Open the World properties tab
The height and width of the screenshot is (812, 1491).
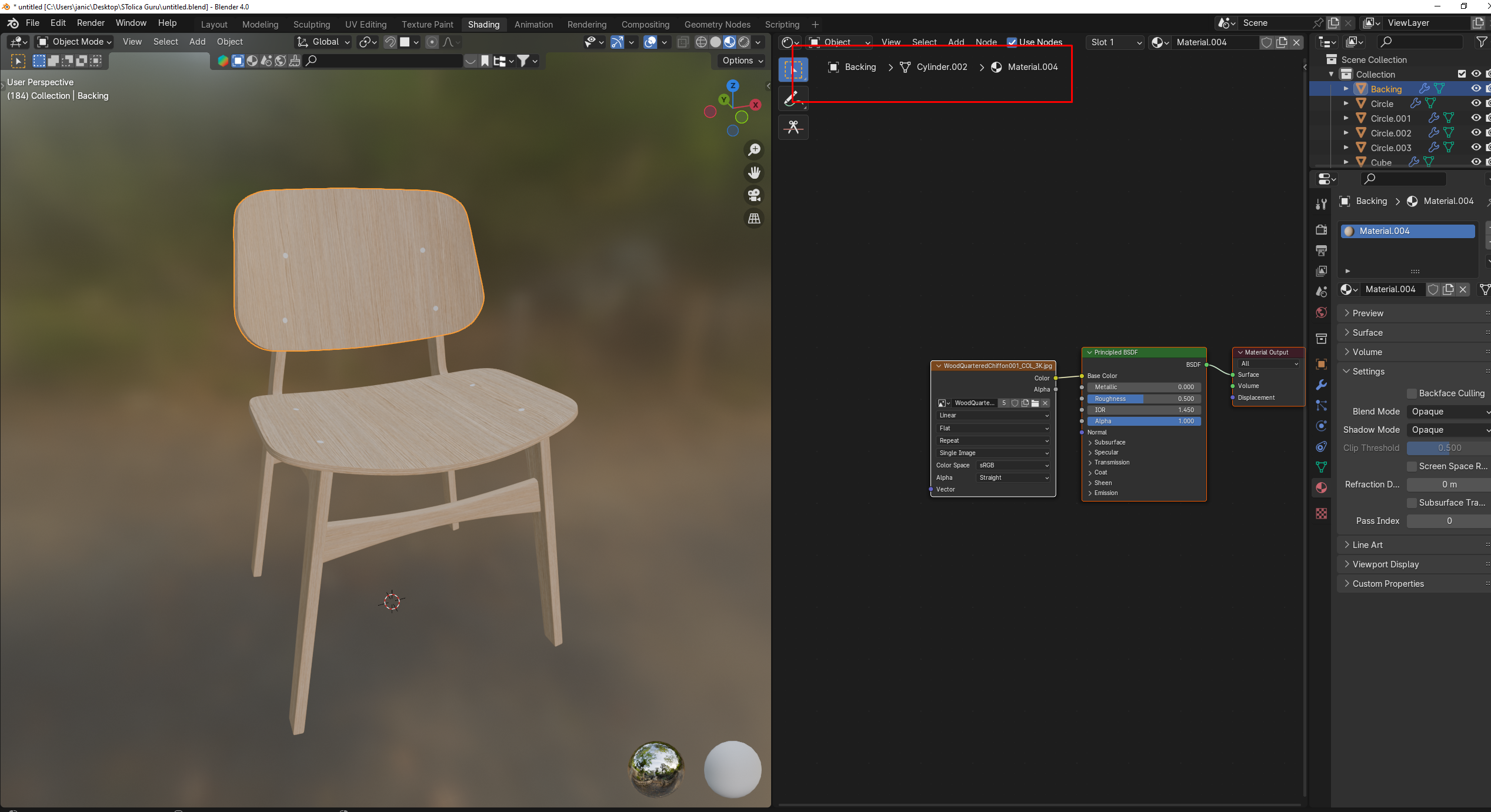pyautogui.click(x=1321, y=312)
